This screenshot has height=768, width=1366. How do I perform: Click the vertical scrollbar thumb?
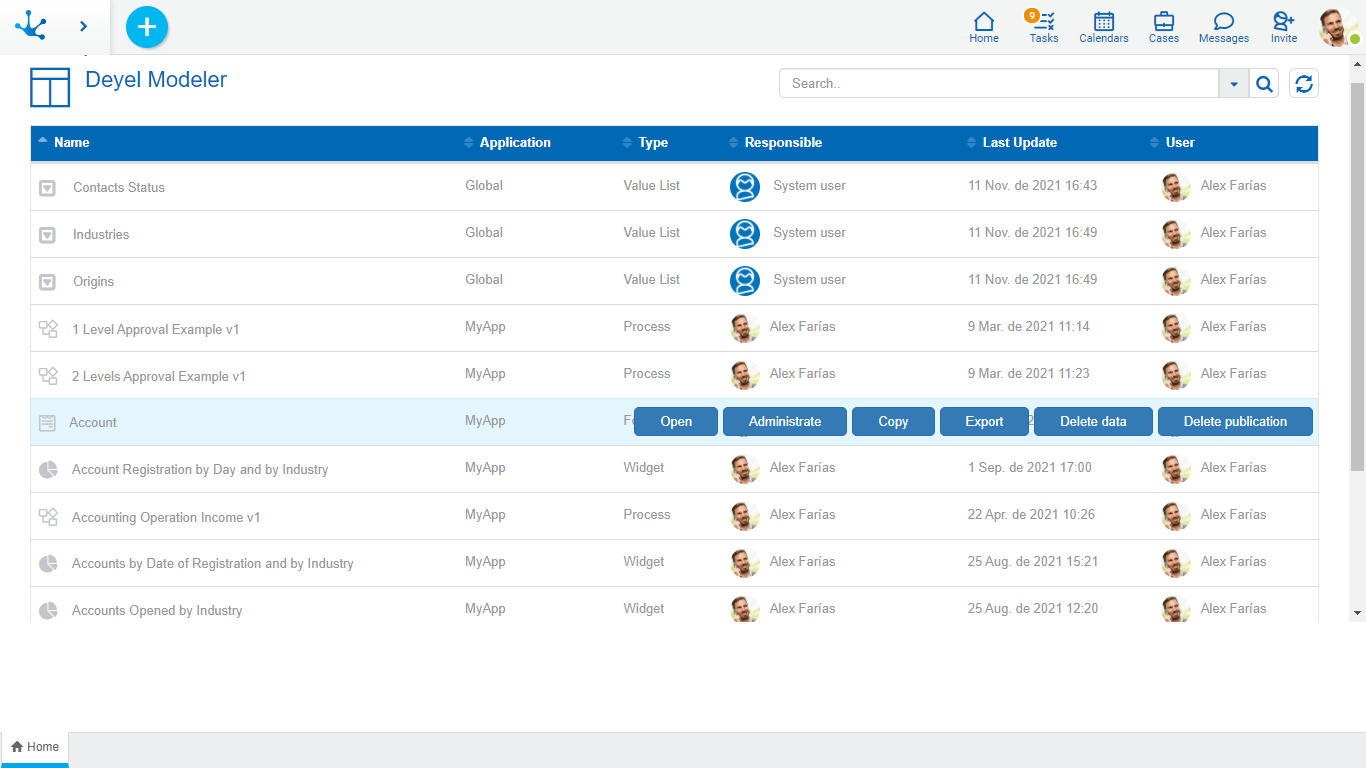(x=1357, y=275)
